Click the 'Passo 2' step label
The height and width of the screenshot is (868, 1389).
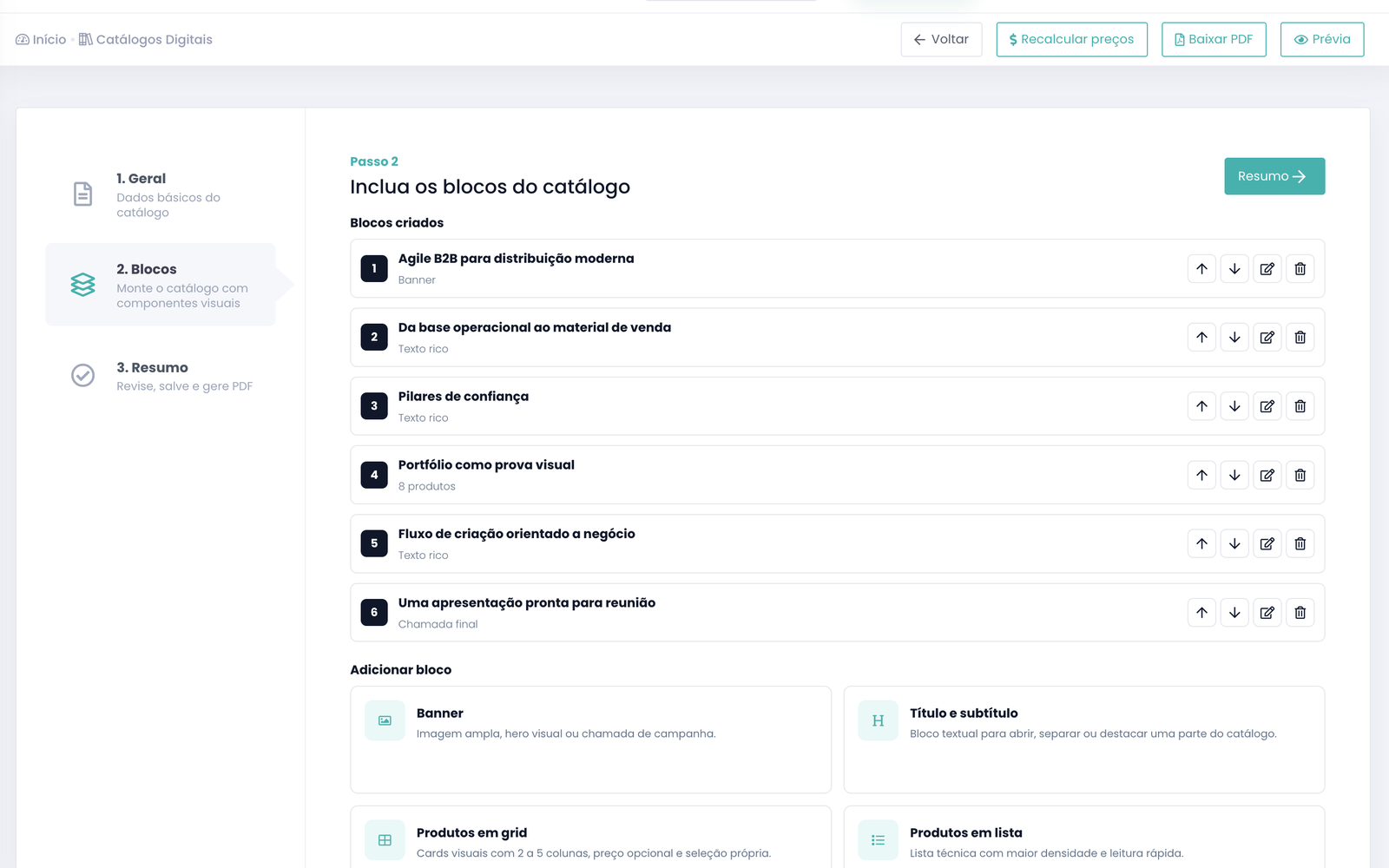click(x=374, y=161)
